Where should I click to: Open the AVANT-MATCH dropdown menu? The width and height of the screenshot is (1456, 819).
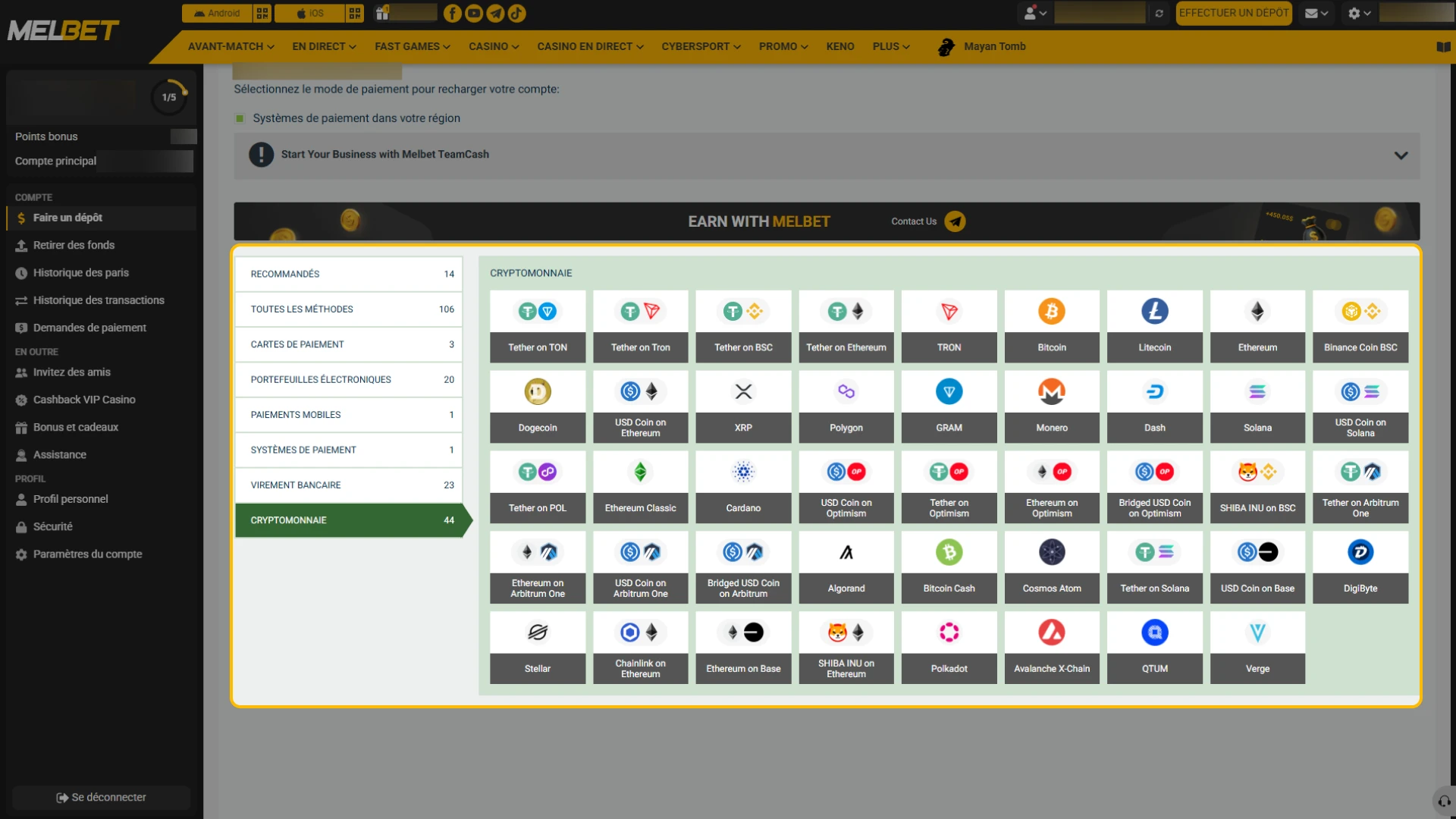(231, 46)
